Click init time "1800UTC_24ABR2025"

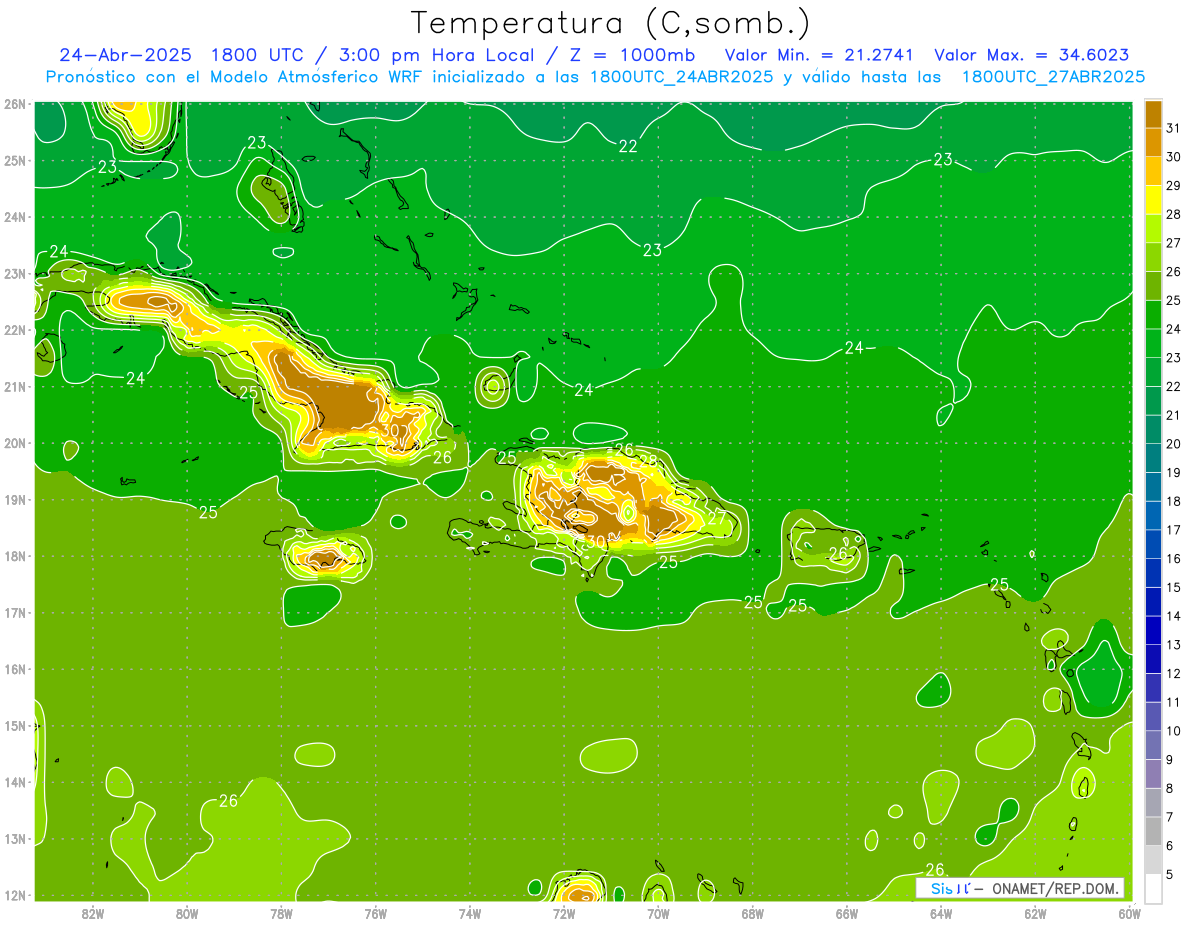pos(681,77)
